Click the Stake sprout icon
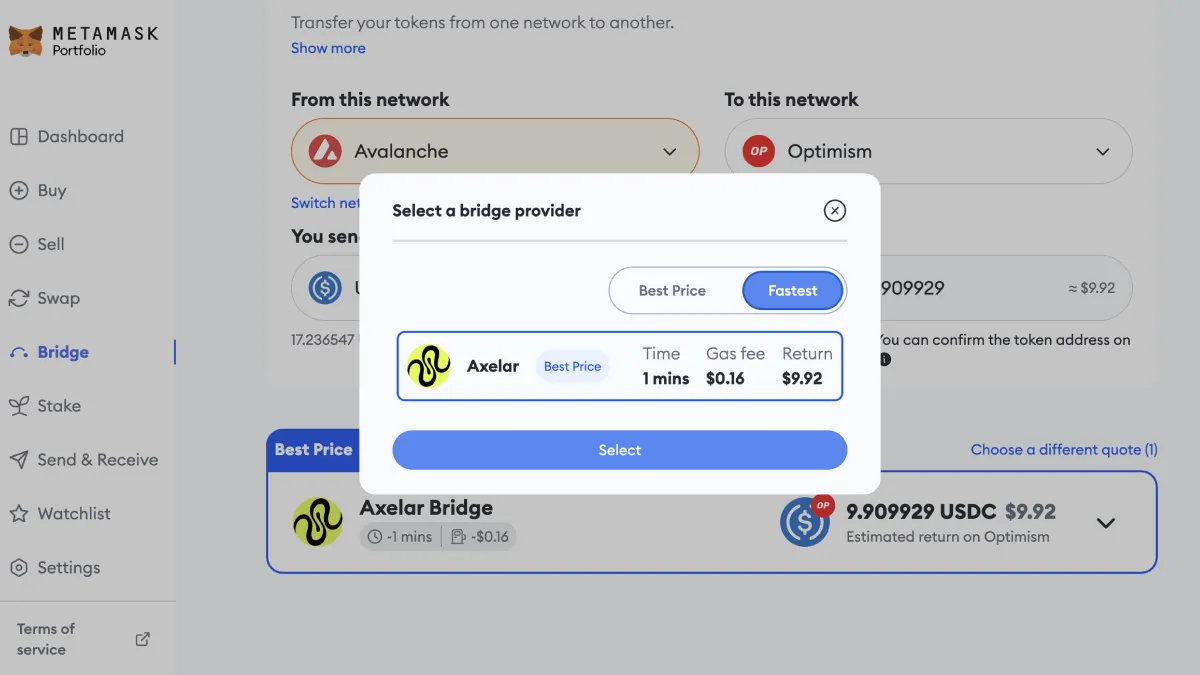1200x675 pixels. pos(18,406)
